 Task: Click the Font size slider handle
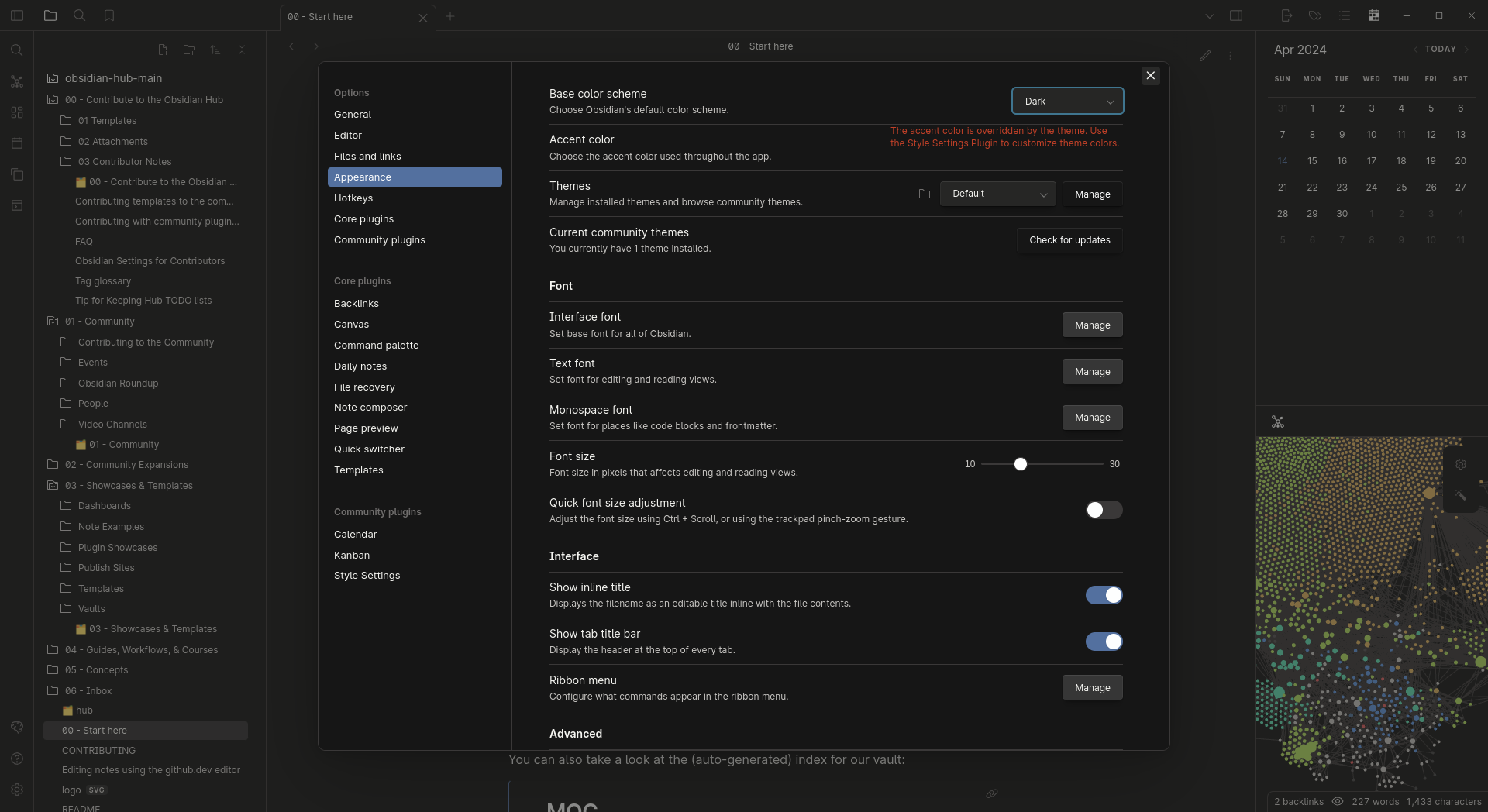(1021, 464)
